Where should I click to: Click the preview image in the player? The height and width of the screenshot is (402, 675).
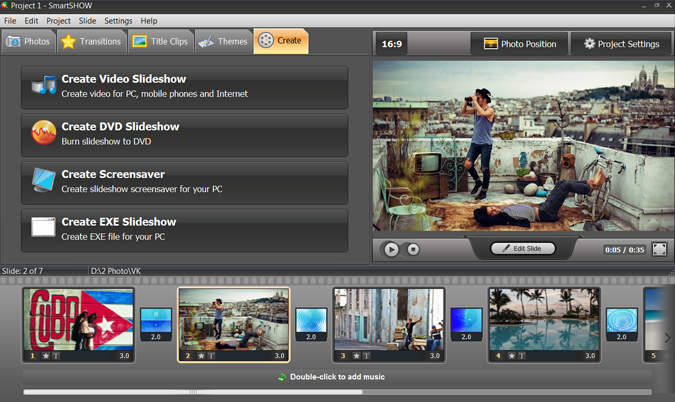(x=523, y=145)
